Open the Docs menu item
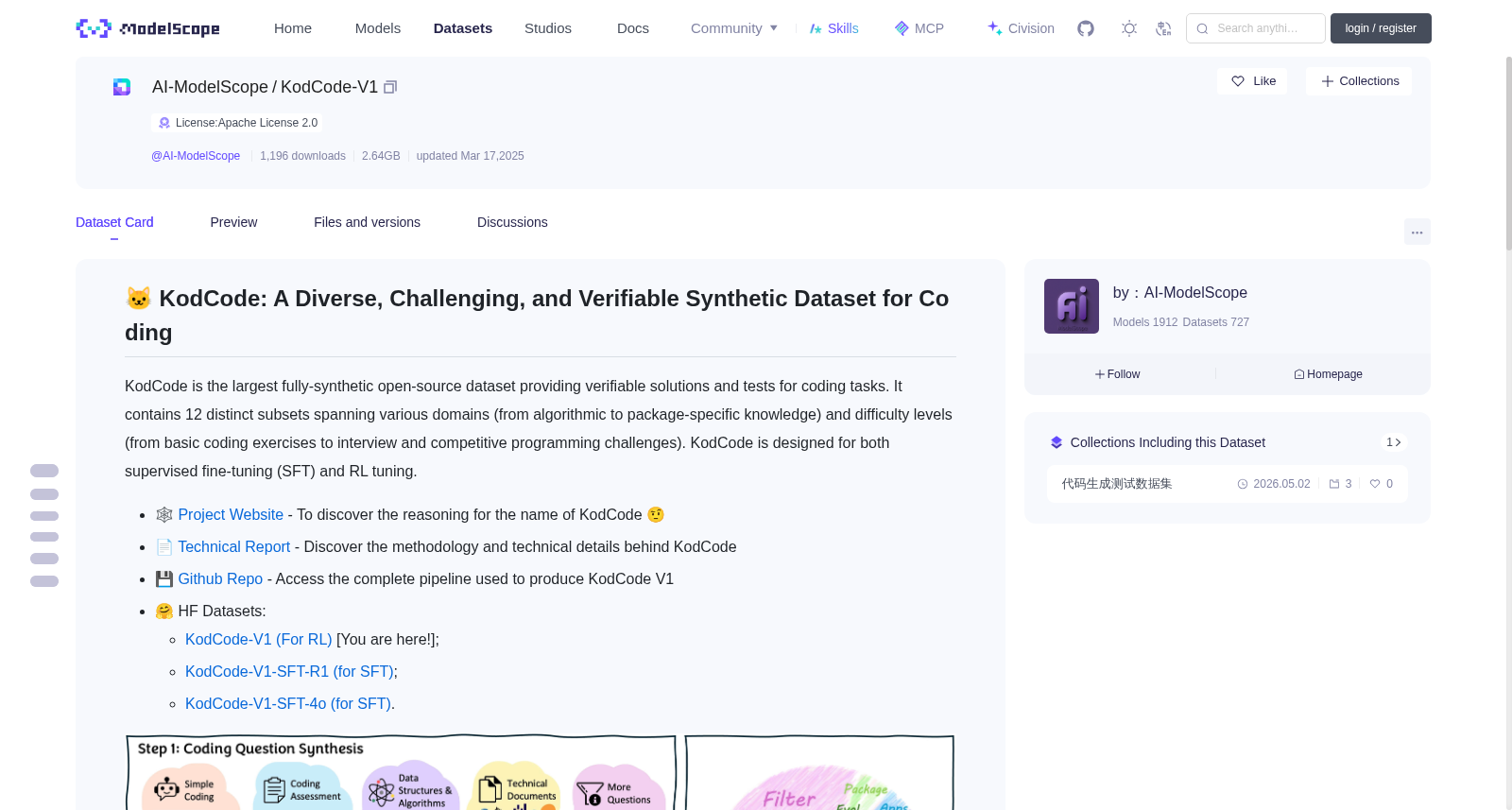 click(633, 28)
